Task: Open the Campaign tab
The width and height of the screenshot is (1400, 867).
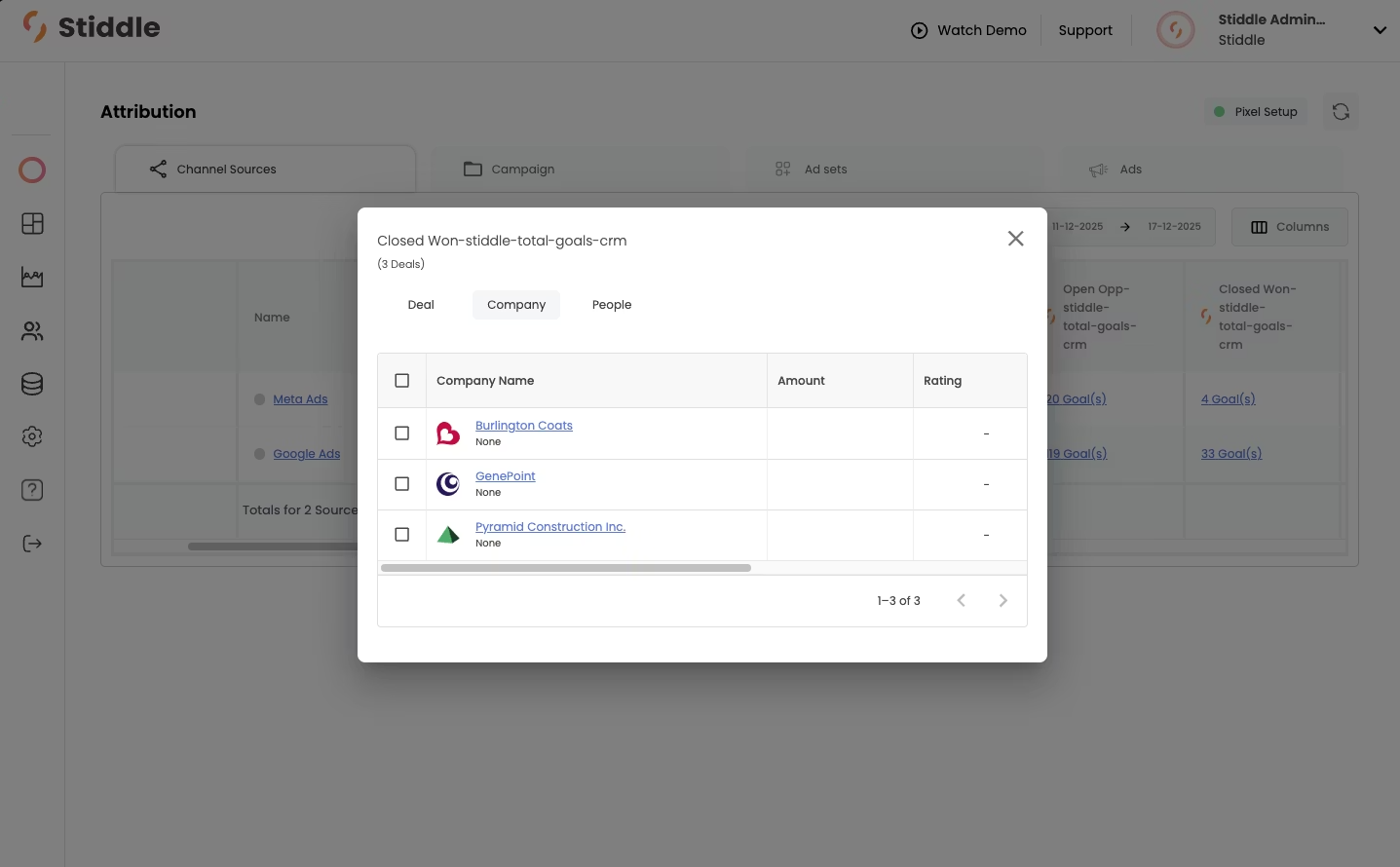Action: click(x=580, y=170)
